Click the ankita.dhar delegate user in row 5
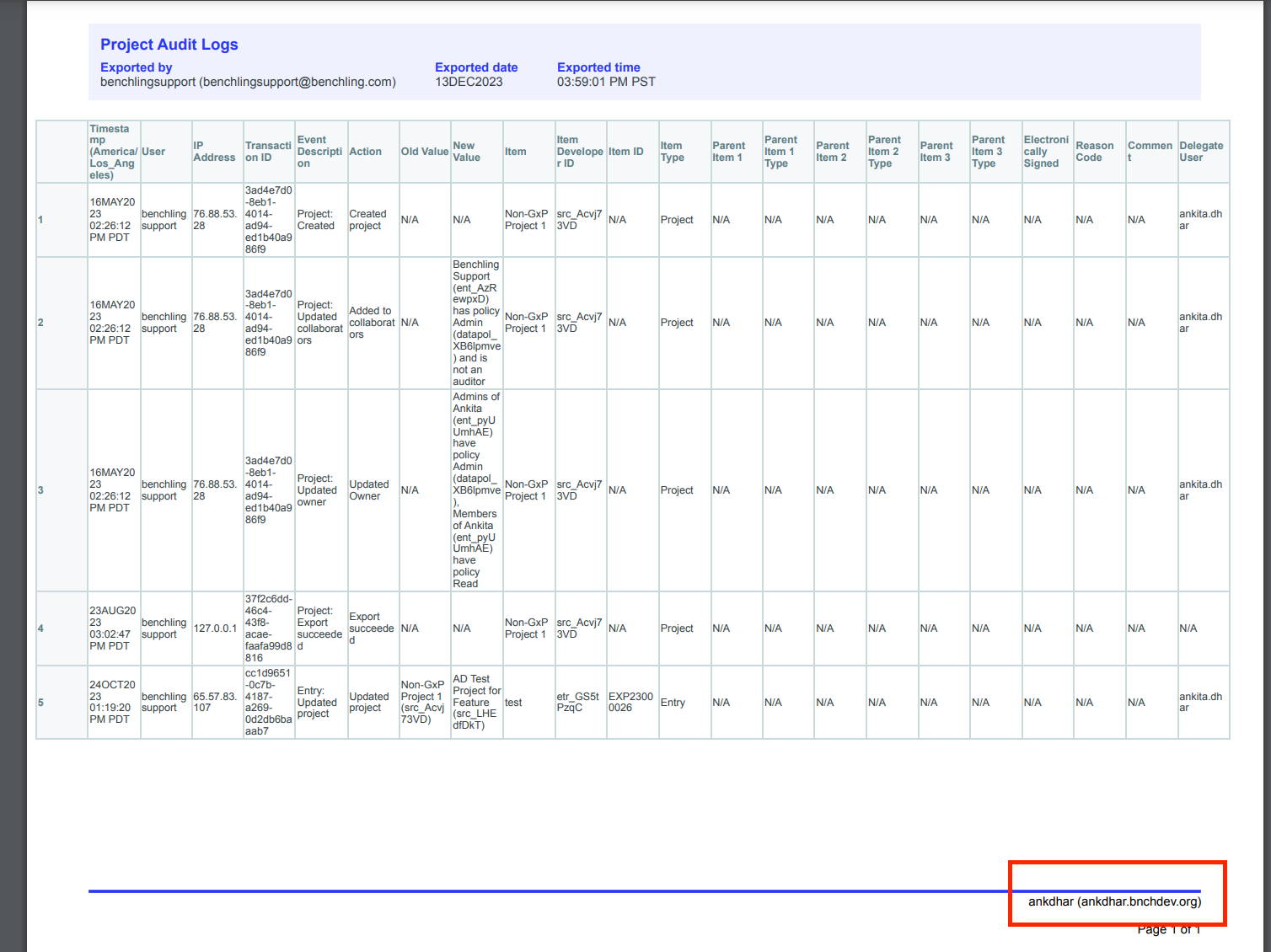This screenshot has height=952, width=1271. coord(1204,703)
